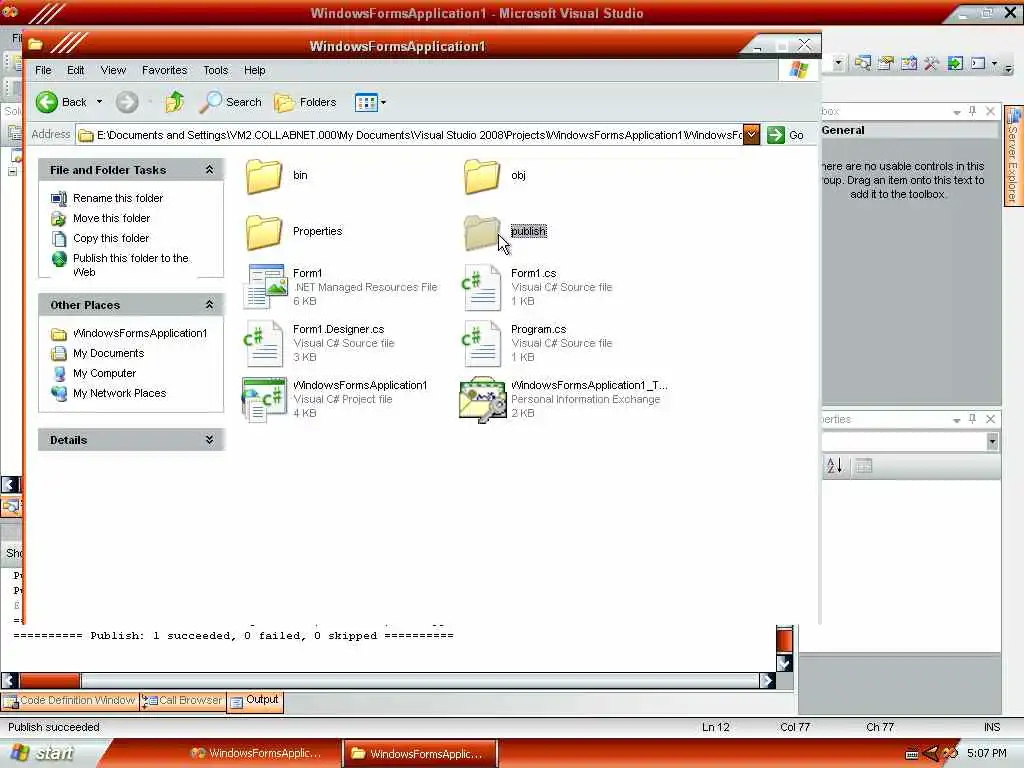
Task: Open the Properties panel object dropdown
Action: coord(992,441)
